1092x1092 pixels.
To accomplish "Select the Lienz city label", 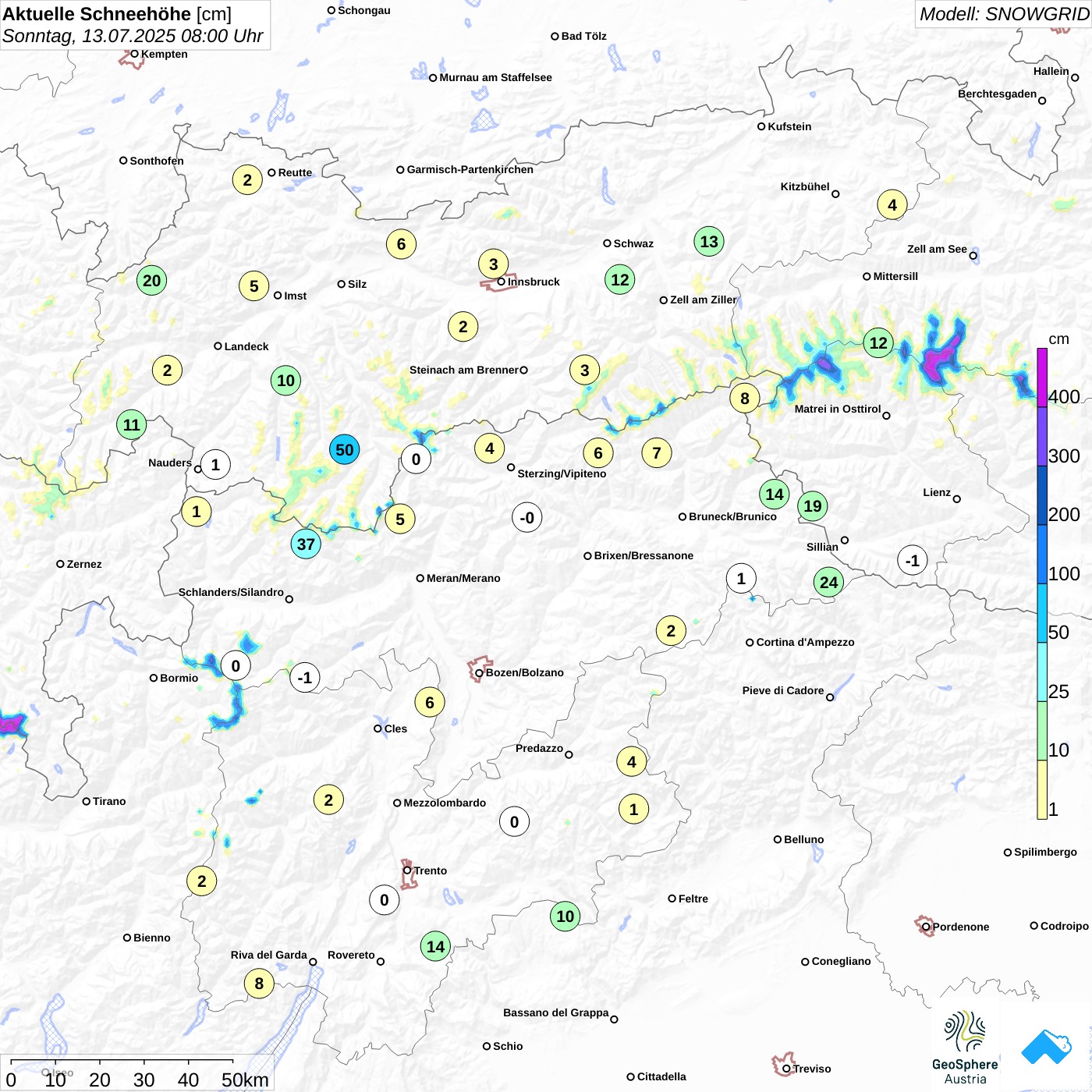I will pos(937,492).
